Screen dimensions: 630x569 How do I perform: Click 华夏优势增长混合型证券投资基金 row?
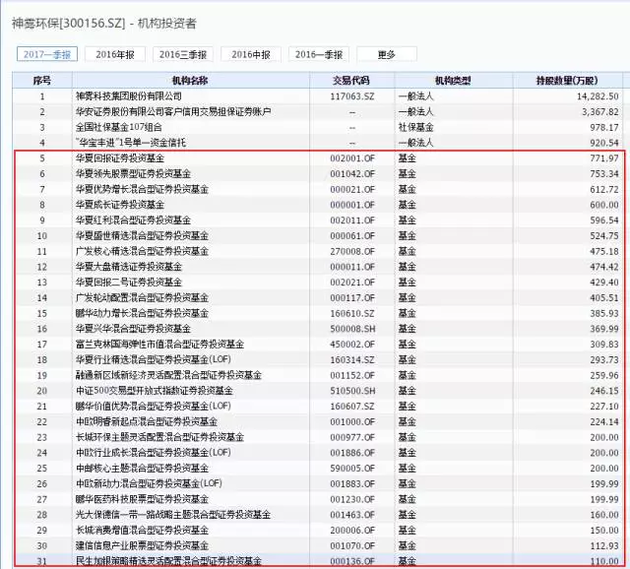[x=317, y=189]
